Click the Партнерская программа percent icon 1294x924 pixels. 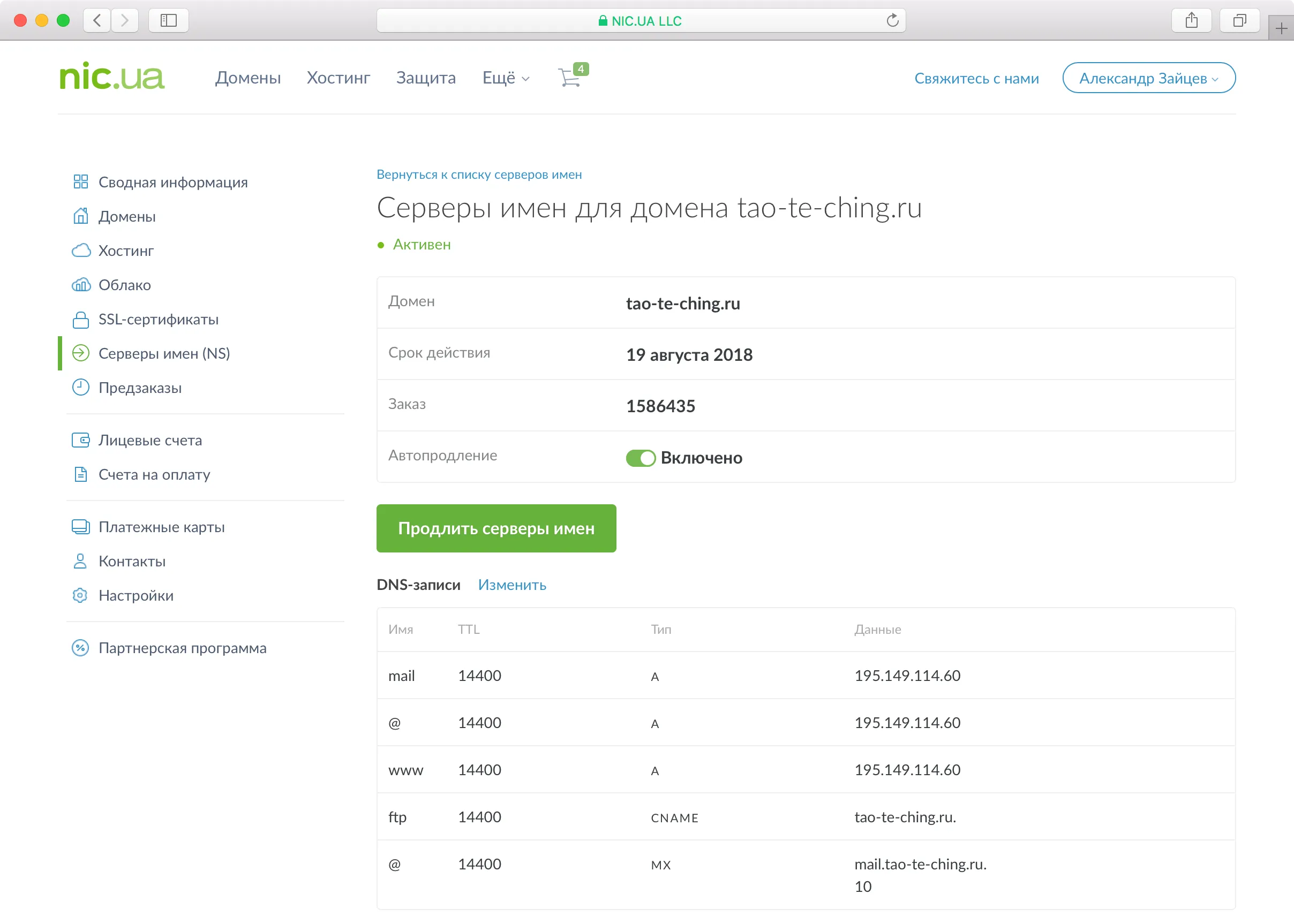[81, 647]
